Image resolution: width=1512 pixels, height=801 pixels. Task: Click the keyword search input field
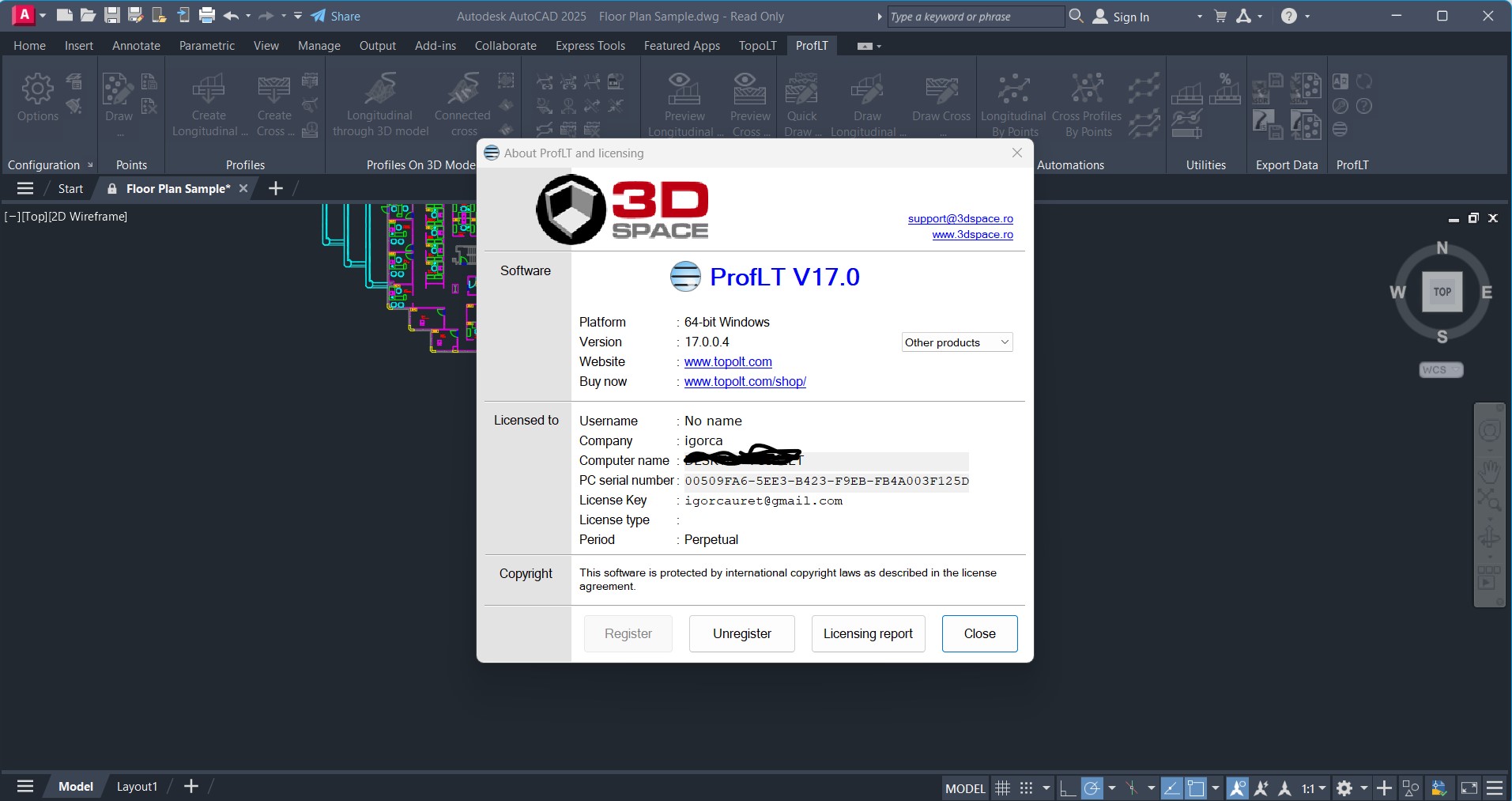(x=975, y=17)
